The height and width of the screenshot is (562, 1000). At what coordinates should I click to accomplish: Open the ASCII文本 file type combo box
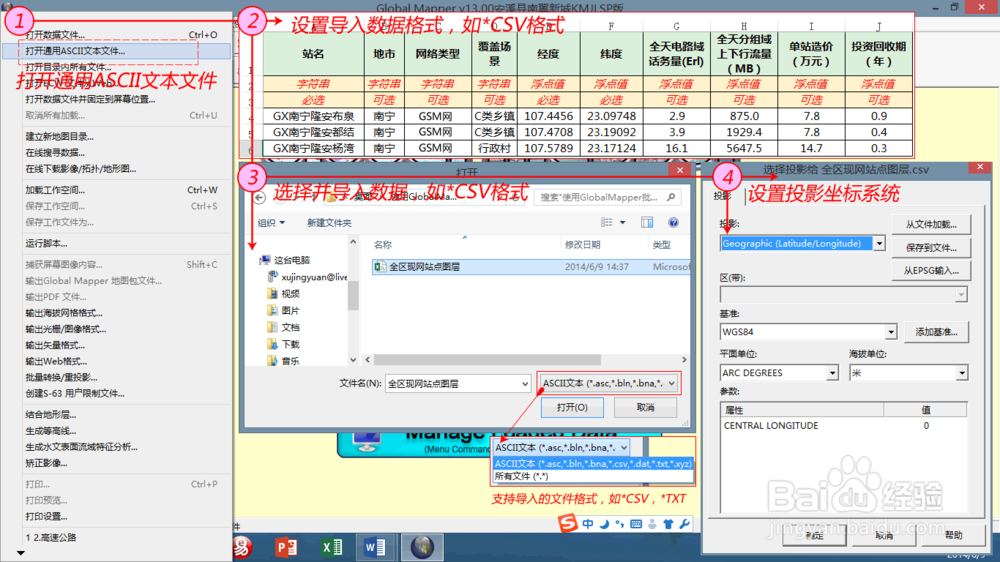pos(608,383)
